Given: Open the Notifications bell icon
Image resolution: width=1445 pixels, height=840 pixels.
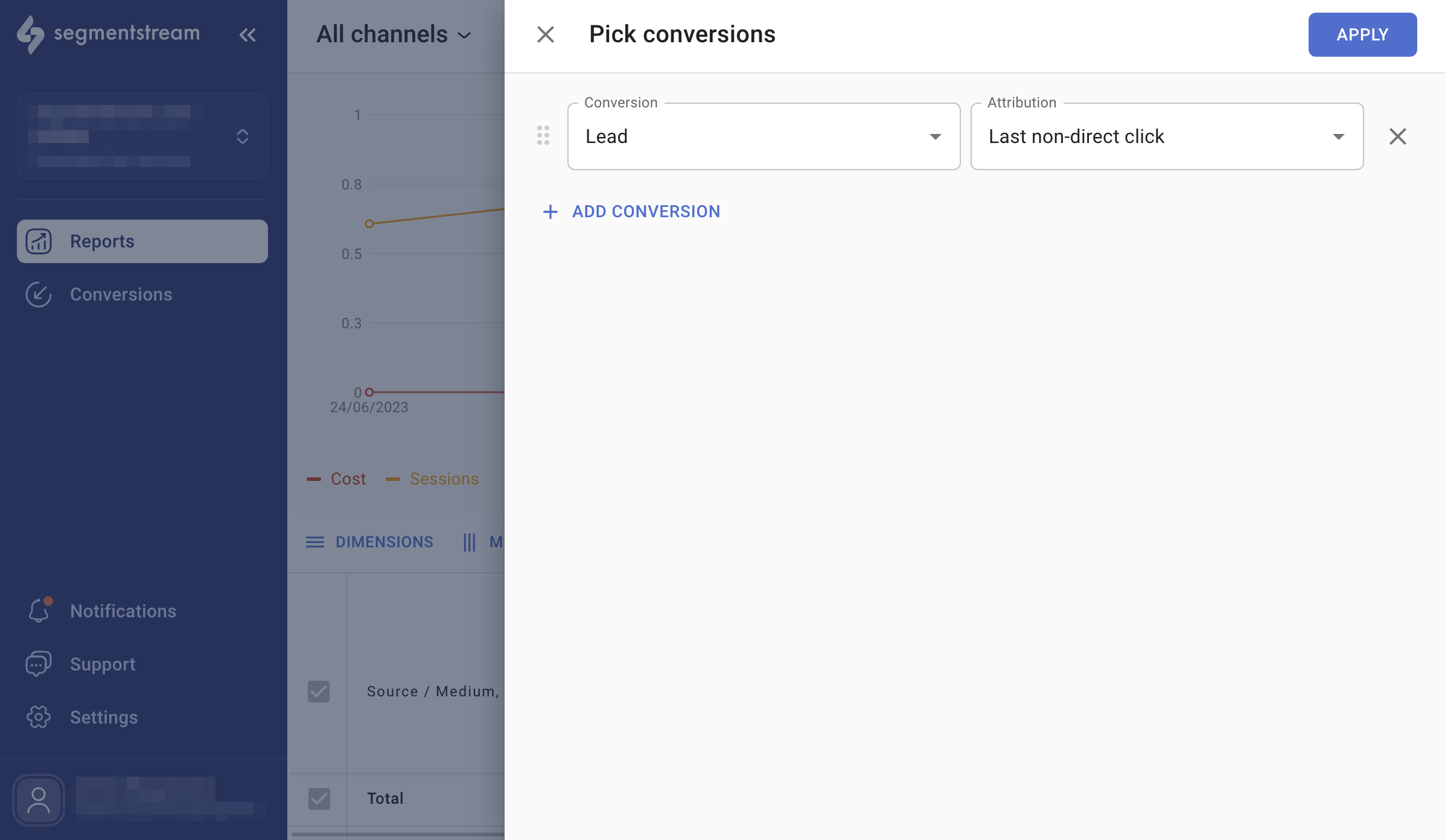Looking at the screenshot, I should pyautogui.click(x=38, y=611).
